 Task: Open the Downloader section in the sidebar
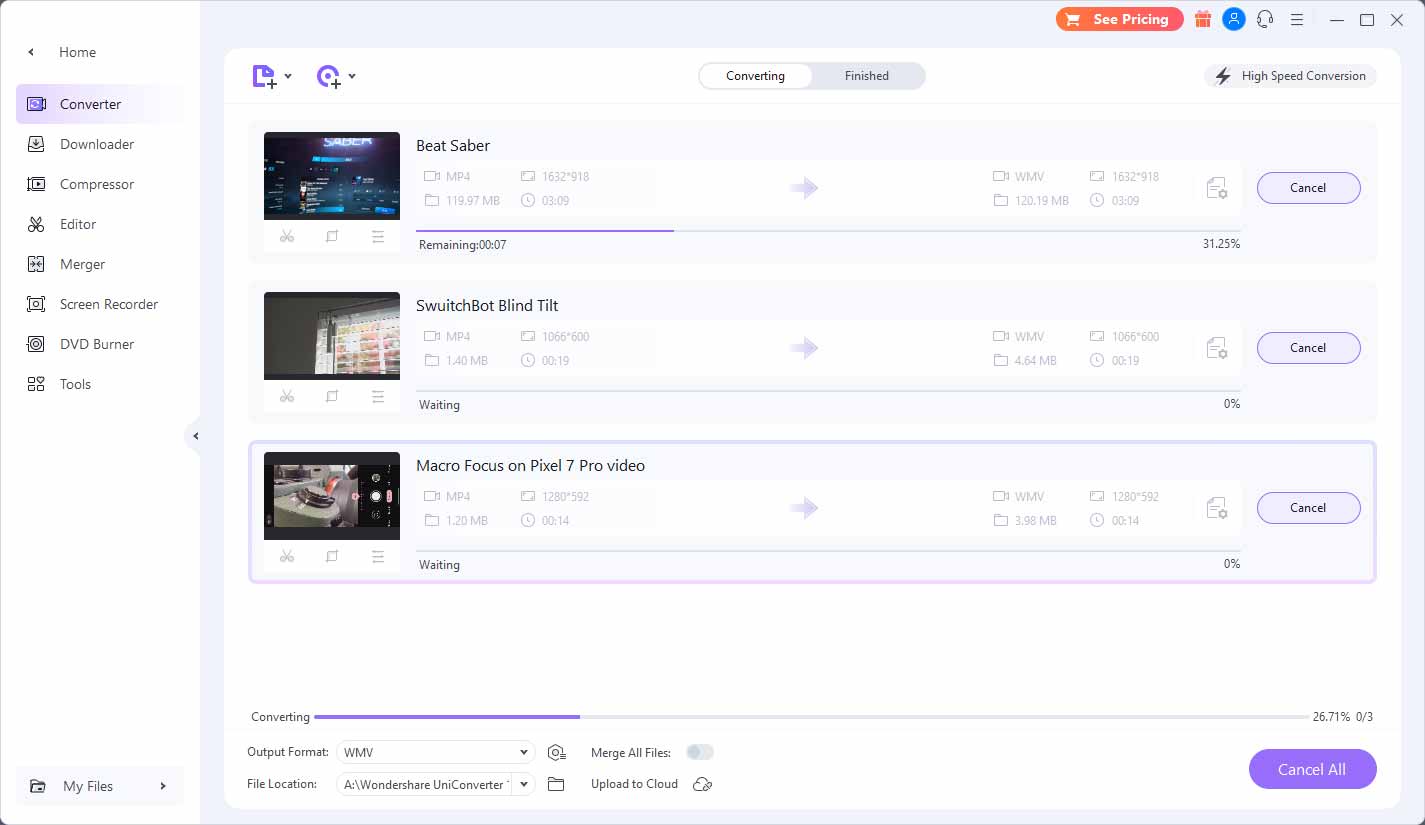point(96,144)
